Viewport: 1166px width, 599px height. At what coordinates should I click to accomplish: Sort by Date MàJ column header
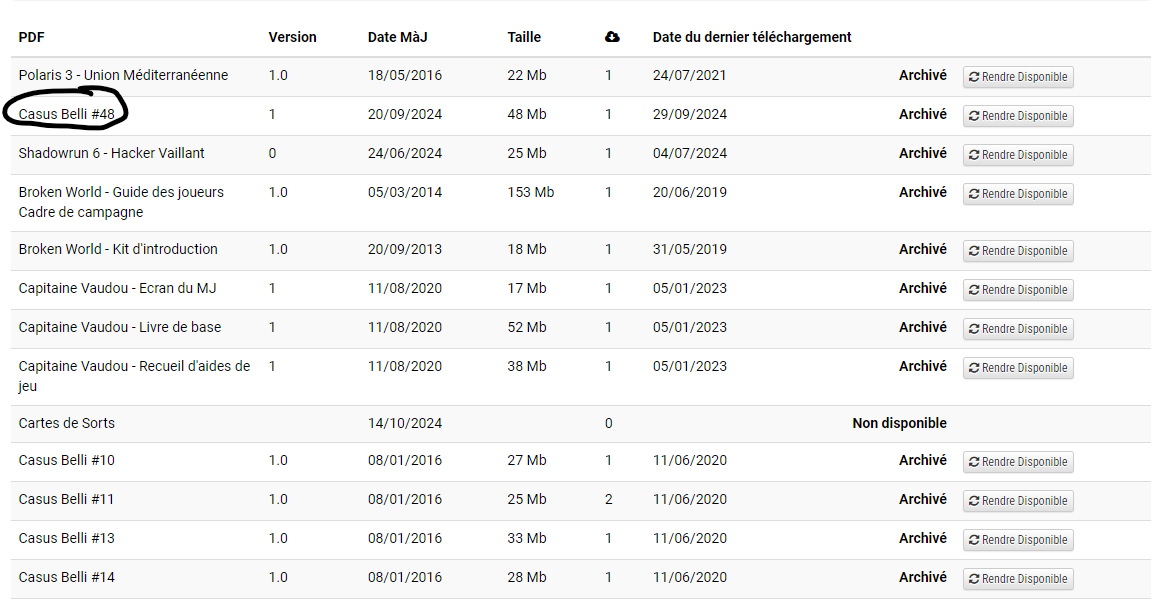397,37
